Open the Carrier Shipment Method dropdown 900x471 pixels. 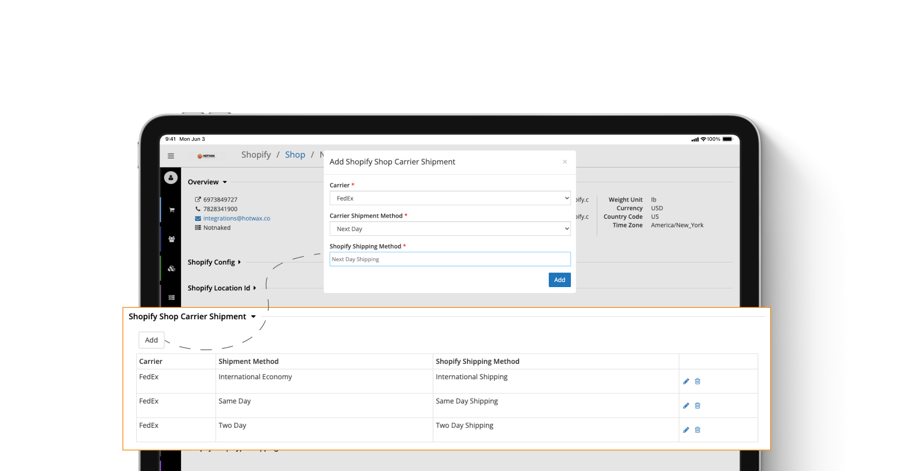tap(449, 229)
